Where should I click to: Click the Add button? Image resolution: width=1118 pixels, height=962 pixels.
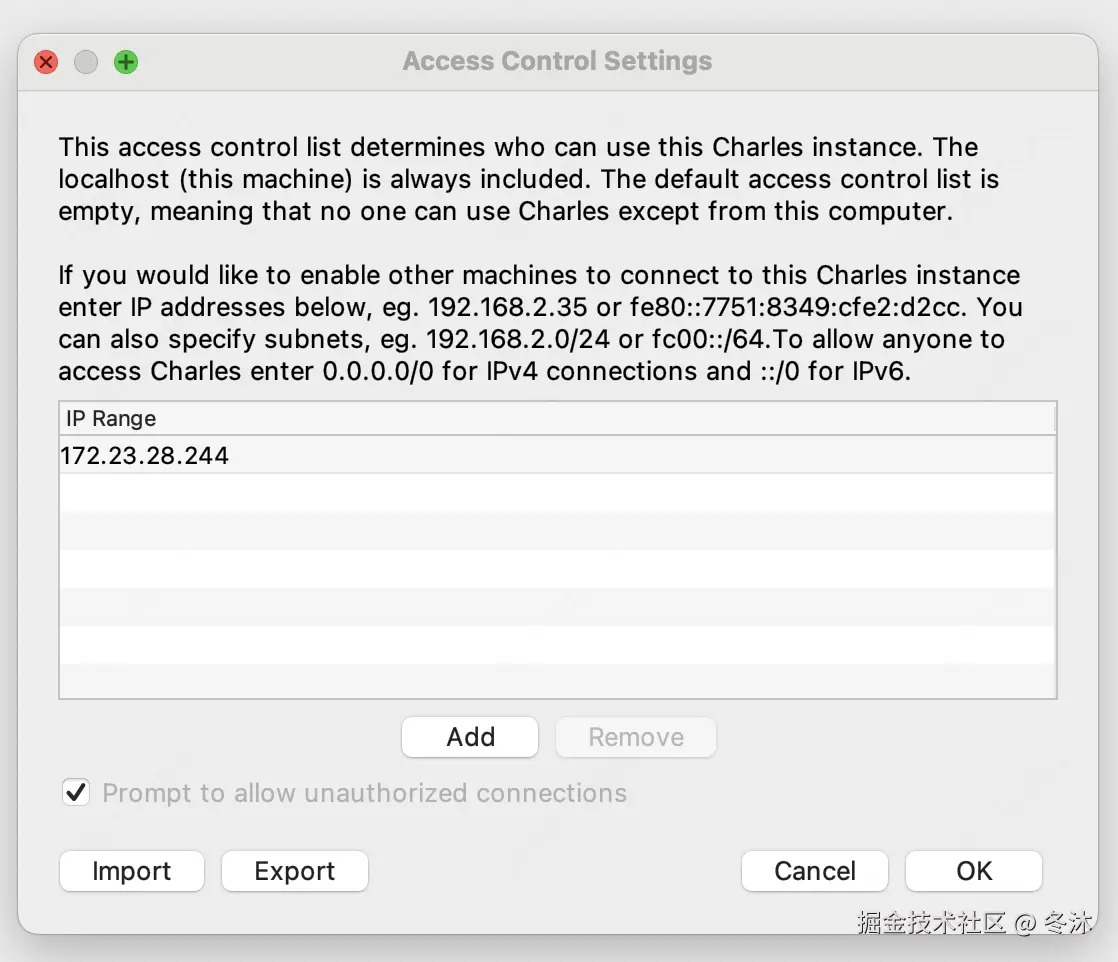pos(470,737)
